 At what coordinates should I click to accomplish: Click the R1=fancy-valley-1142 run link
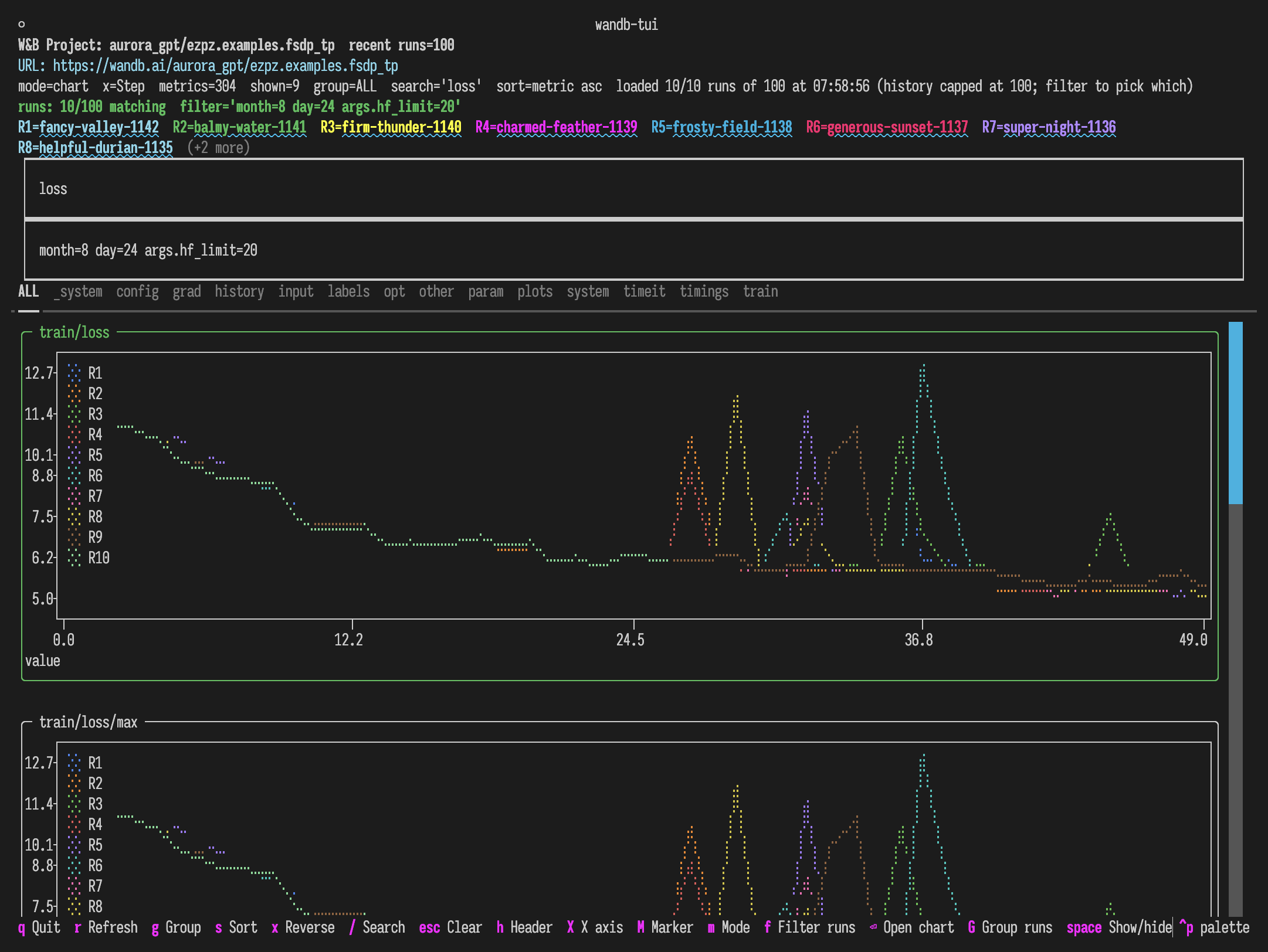click(88, 127)
